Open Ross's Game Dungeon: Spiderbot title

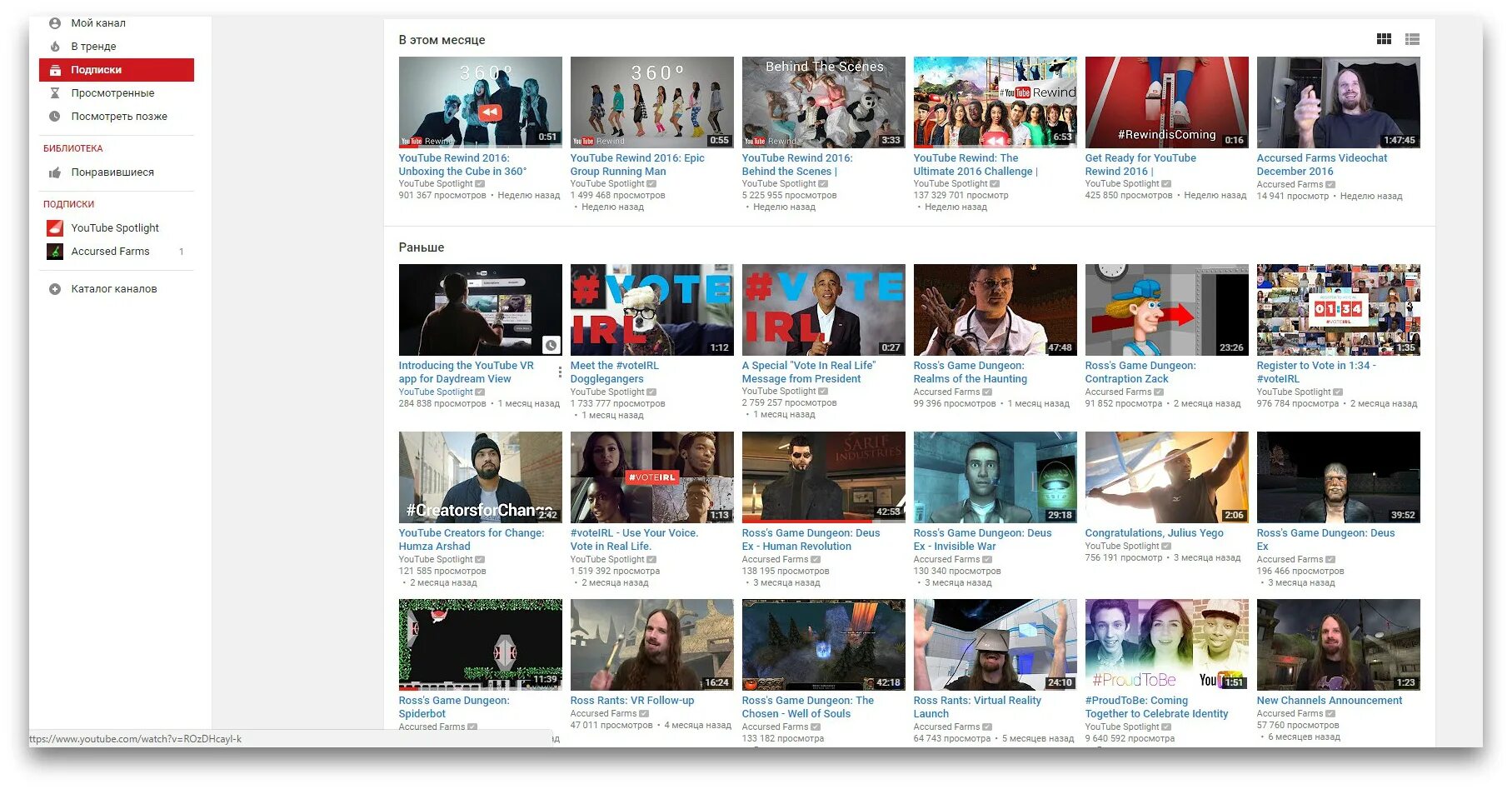[454, 707]
